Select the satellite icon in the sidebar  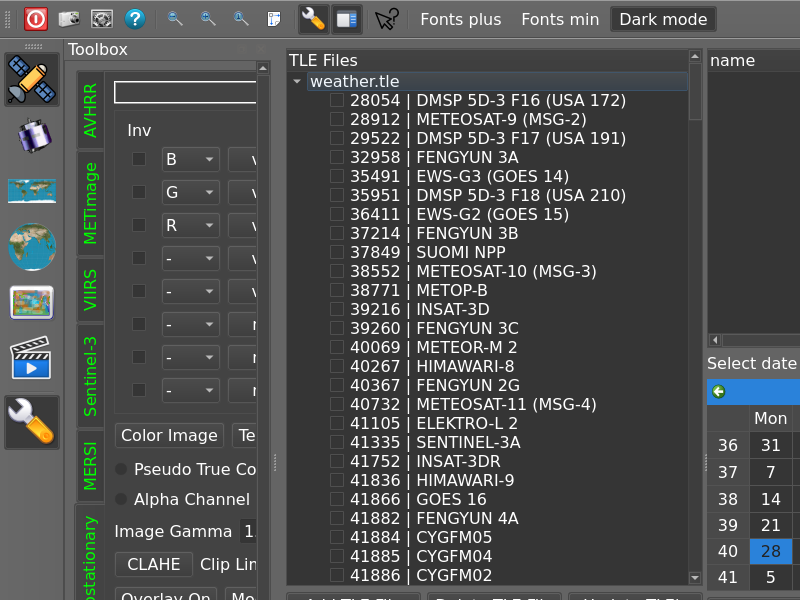pos(32,80)
